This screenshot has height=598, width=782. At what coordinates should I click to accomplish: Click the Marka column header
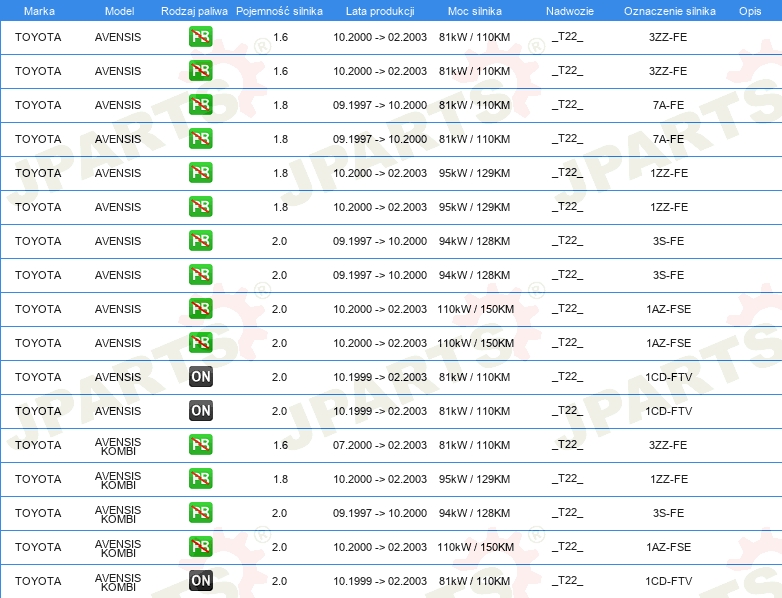tap(39, 11)
